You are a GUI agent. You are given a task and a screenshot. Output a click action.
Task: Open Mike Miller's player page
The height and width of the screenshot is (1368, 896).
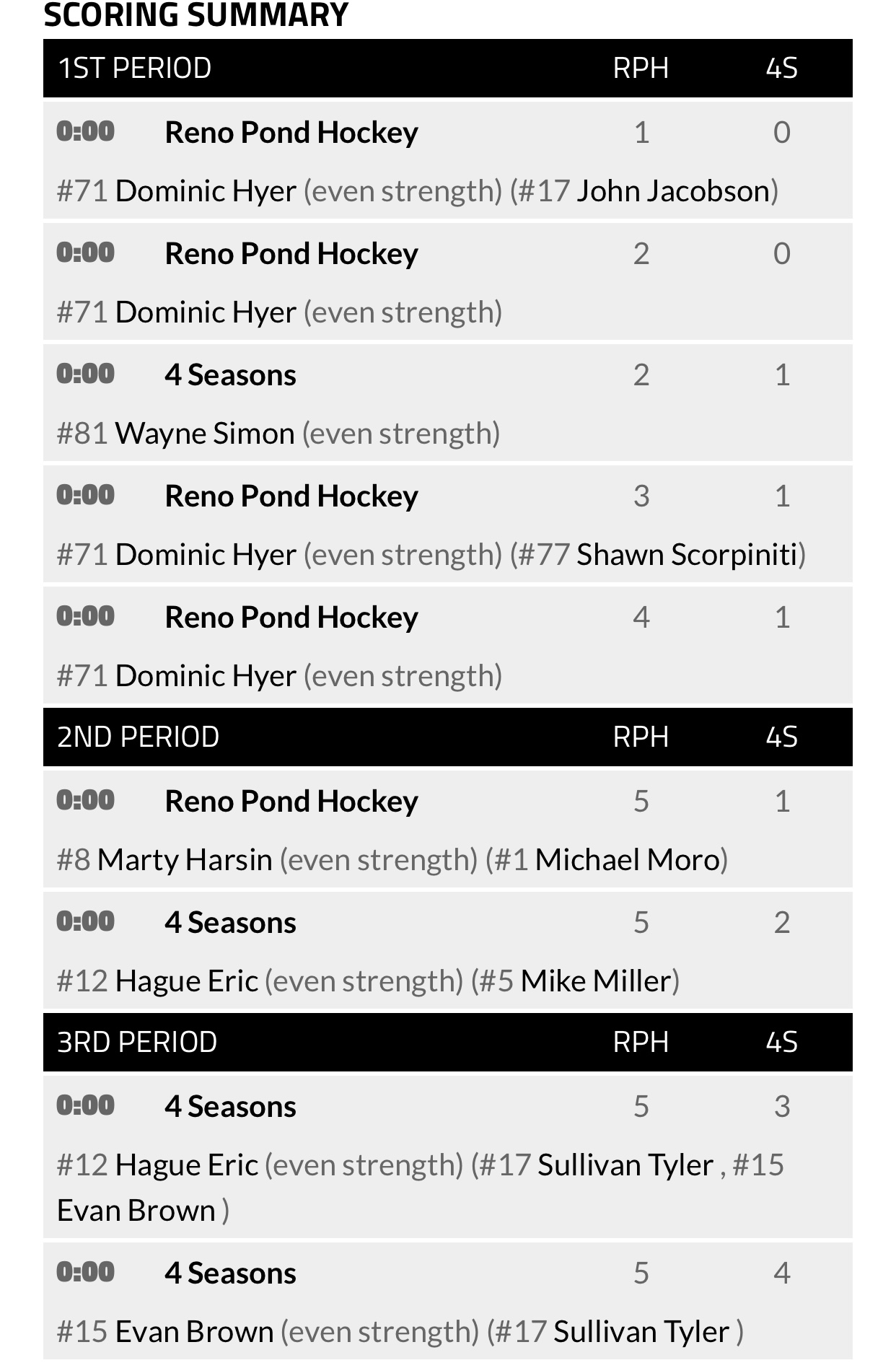point(596,981)
